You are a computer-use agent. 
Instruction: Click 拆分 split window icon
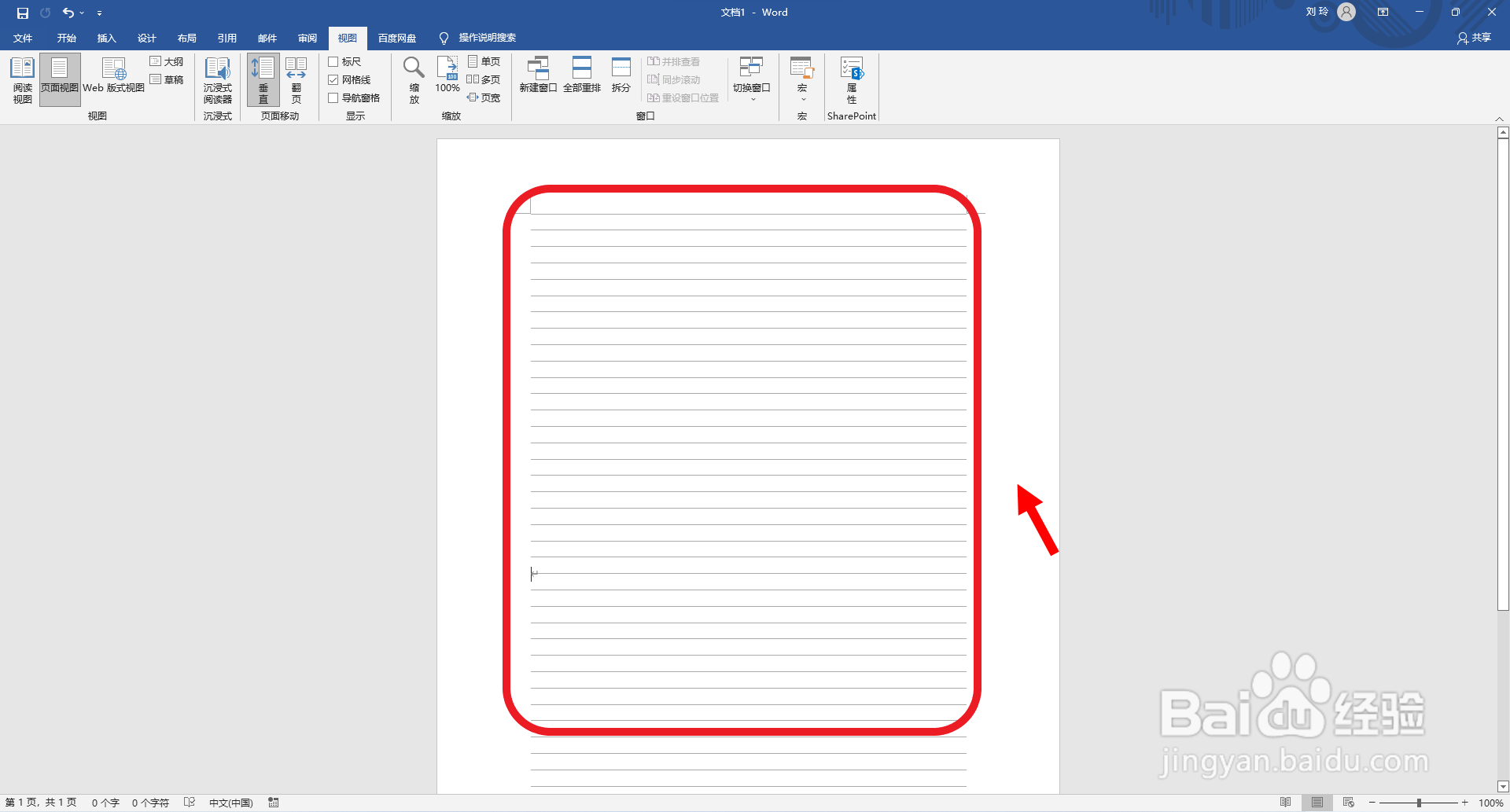pos(621,75)
